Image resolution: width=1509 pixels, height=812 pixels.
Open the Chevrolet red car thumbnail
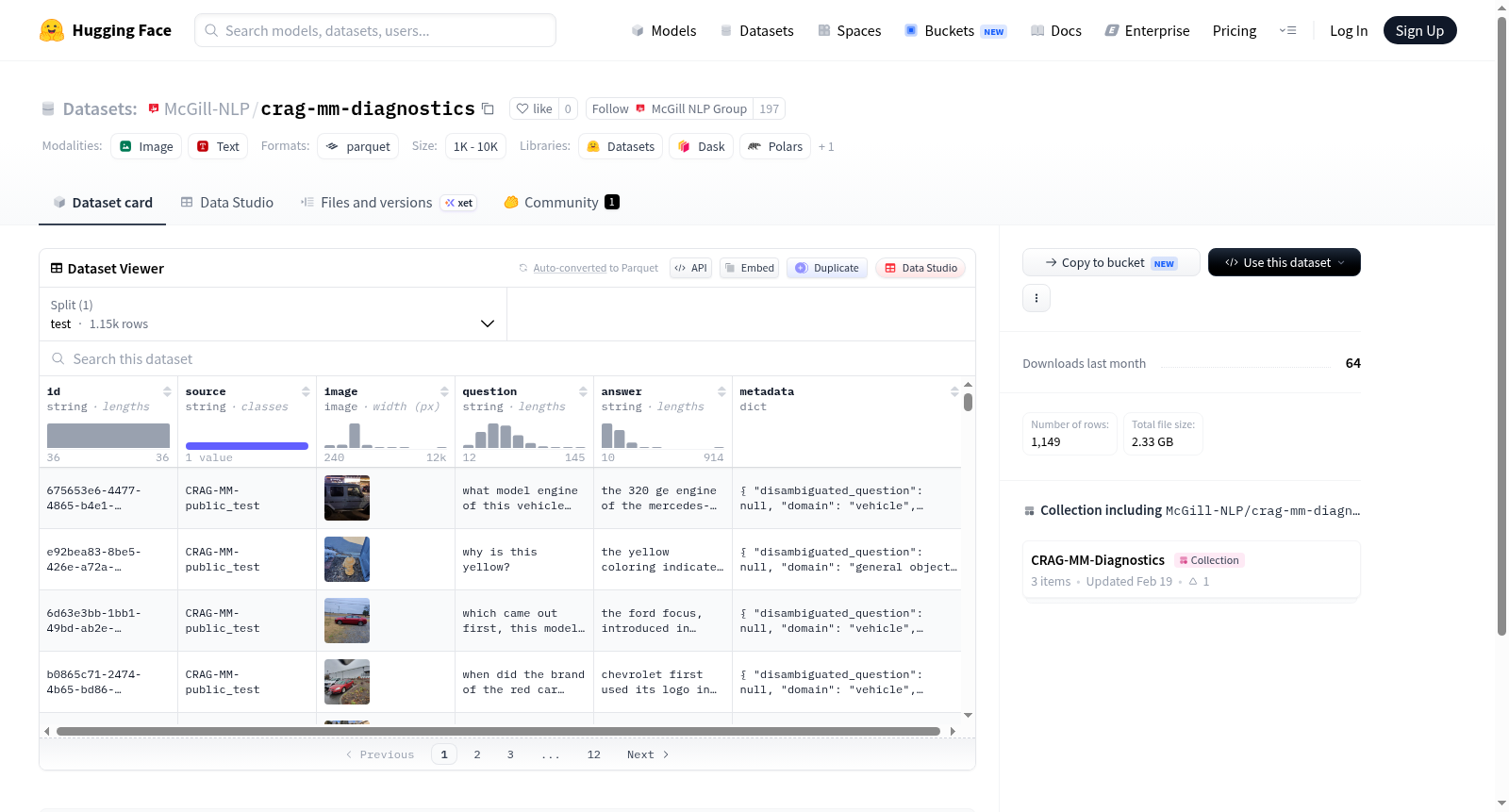347,682
